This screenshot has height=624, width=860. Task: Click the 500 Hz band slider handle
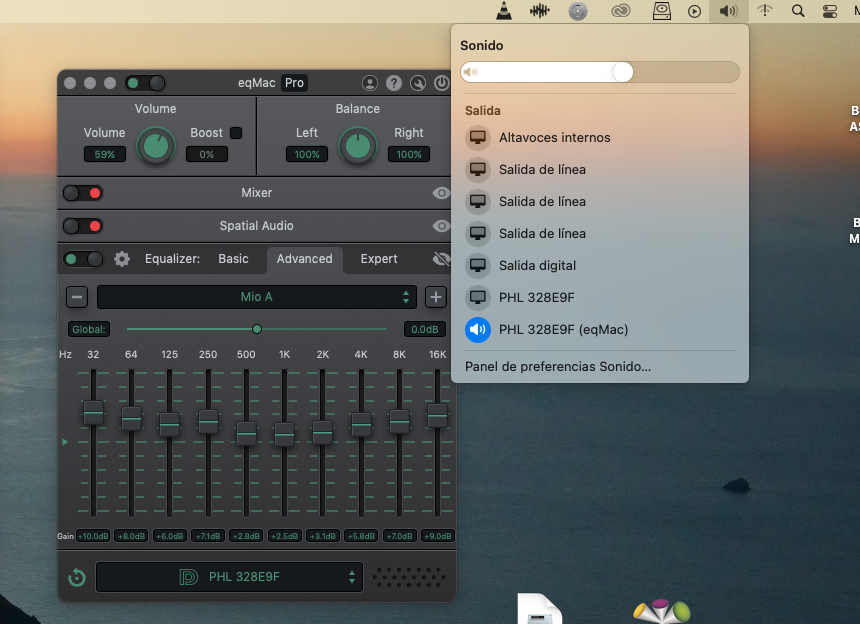click(x=246, y=433)
